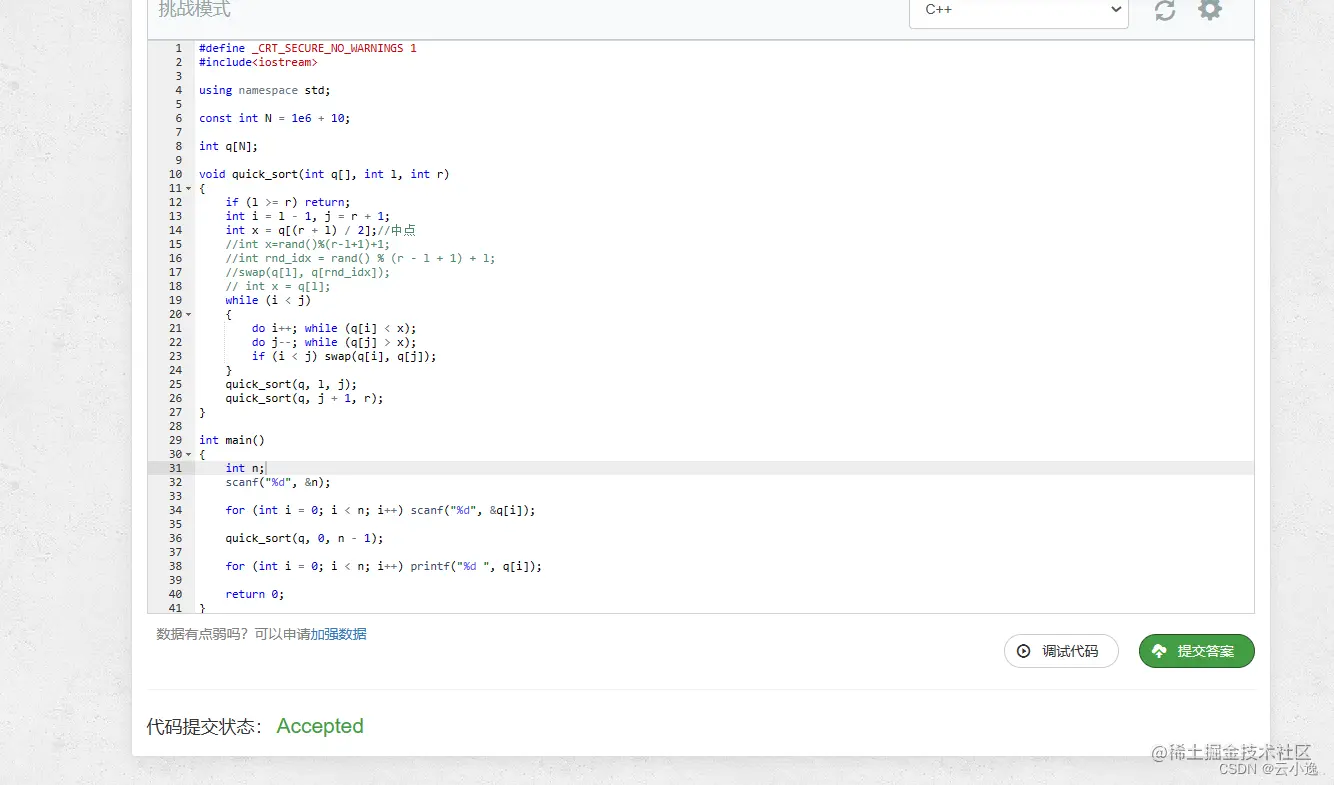Open the C++ language dropdown
This screenshot has width=1334, height=785.
(1019, 11)
